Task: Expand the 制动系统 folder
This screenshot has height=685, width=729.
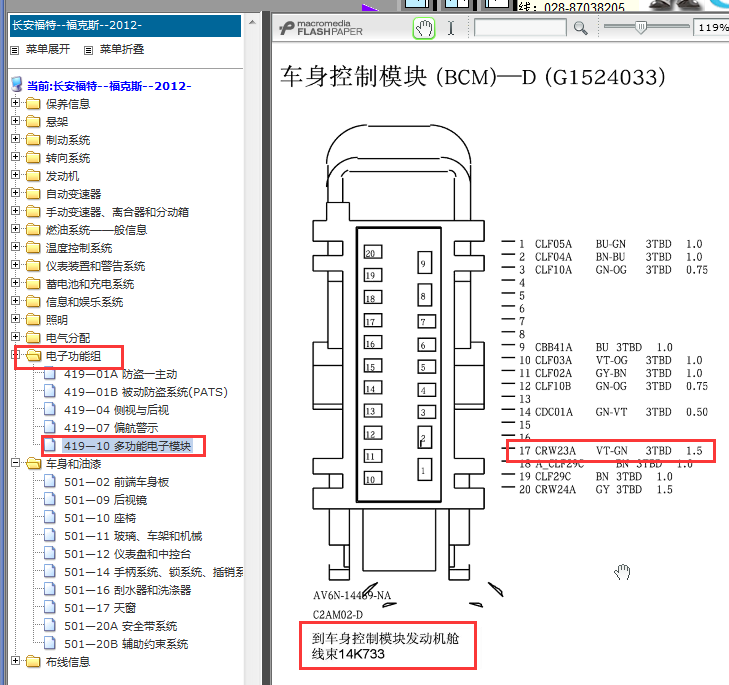Action: 15,139
